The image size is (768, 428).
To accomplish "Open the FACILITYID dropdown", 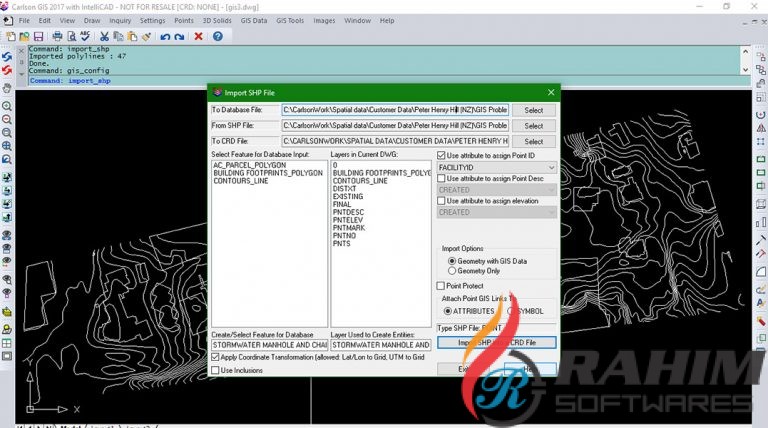I will coord(497,167).
